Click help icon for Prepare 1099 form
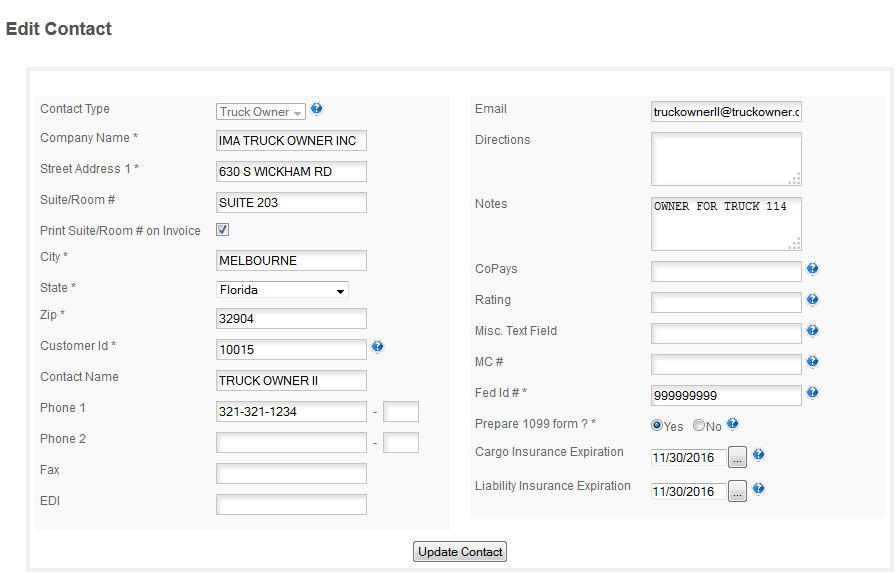This screenshot has height=575, width=896. coord(732,424)
